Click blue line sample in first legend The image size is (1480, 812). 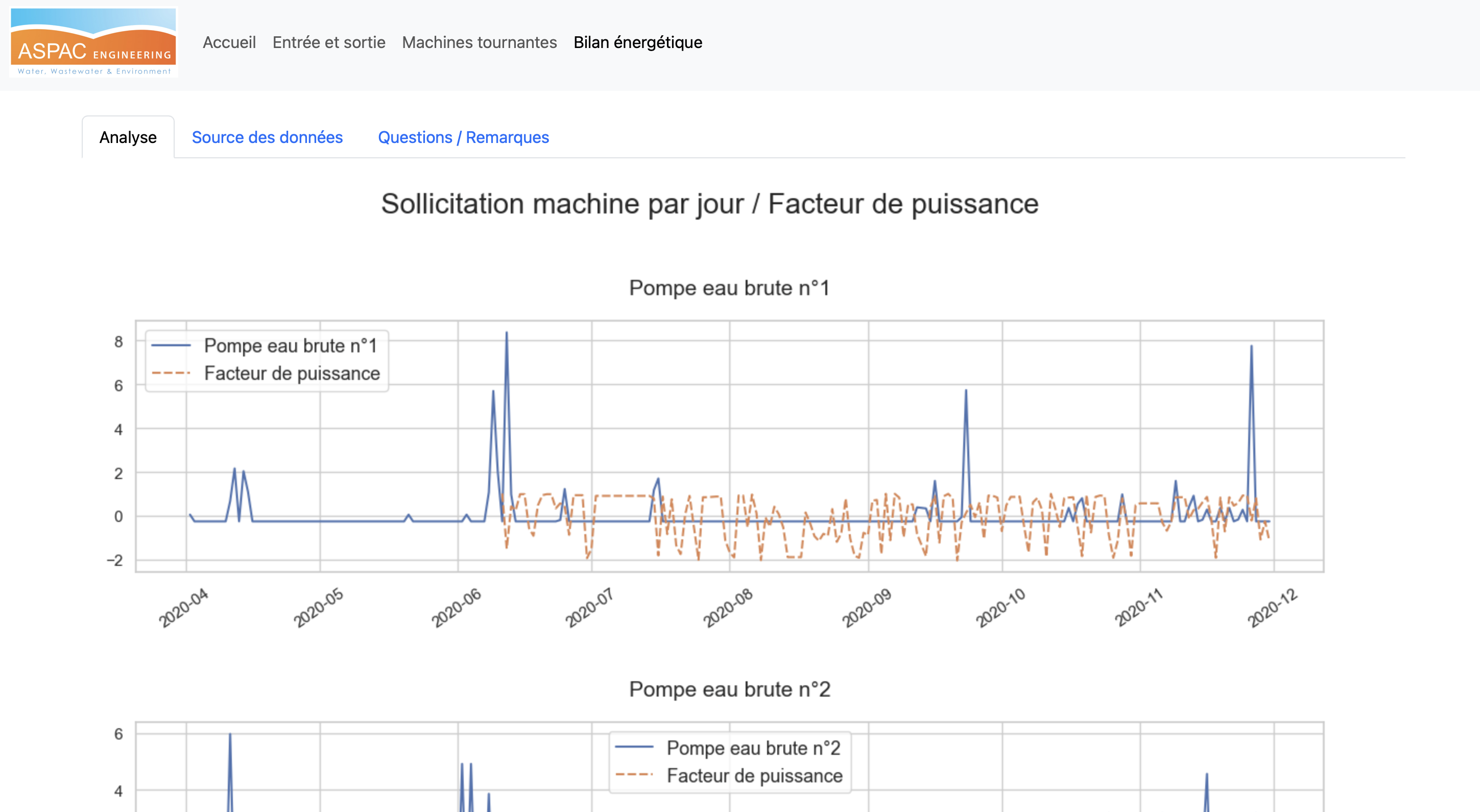tap(171, 345)
